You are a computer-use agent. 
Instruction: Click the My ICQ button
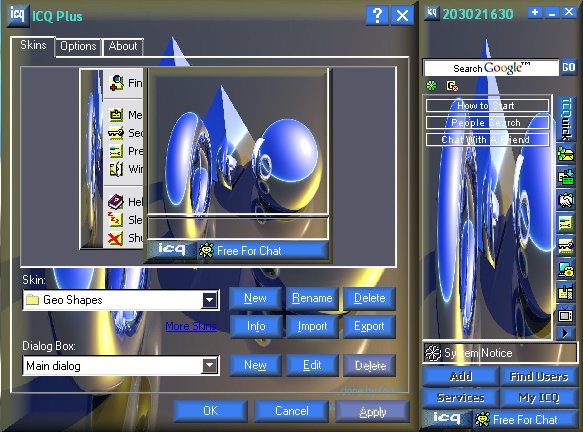(x=539, y=398)
